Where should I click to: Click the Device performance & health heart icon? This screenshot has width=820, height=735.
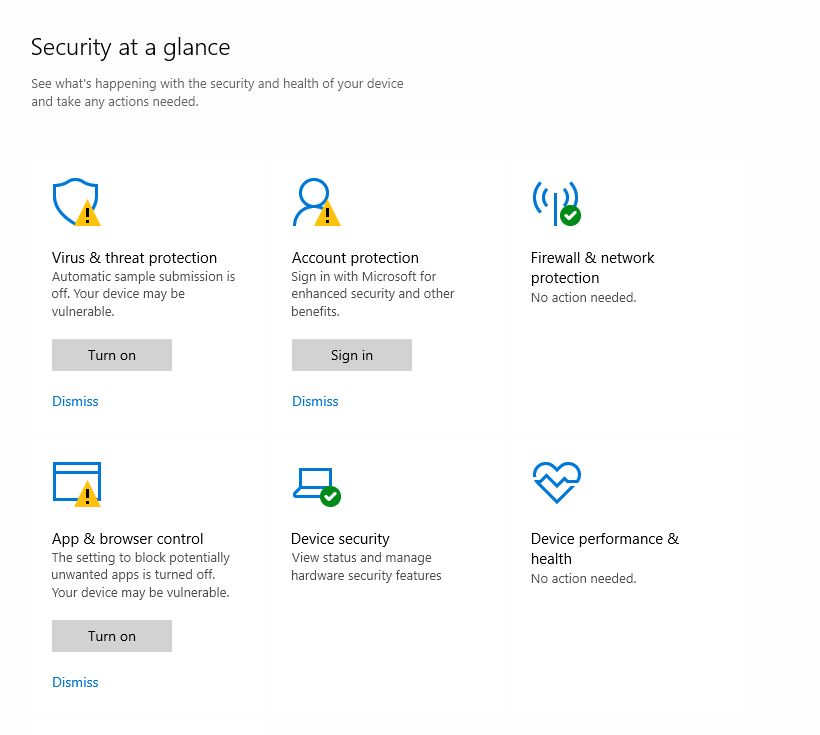coord(556,482)
